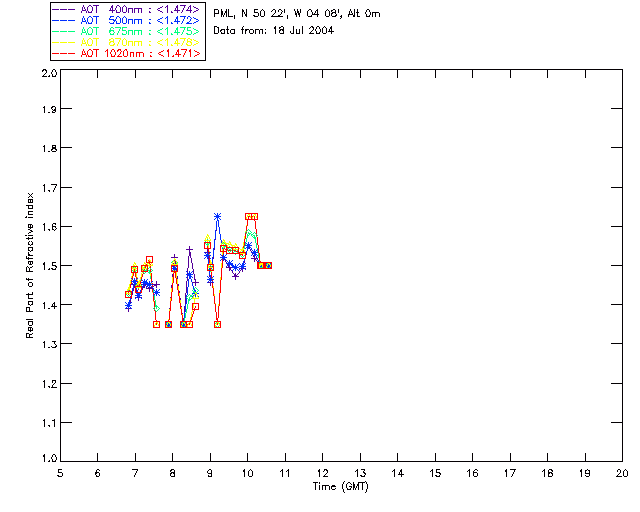640x512 pixels.
Task: Click the y-axis tick label 1.0
Action: click(x=49, y=459)
